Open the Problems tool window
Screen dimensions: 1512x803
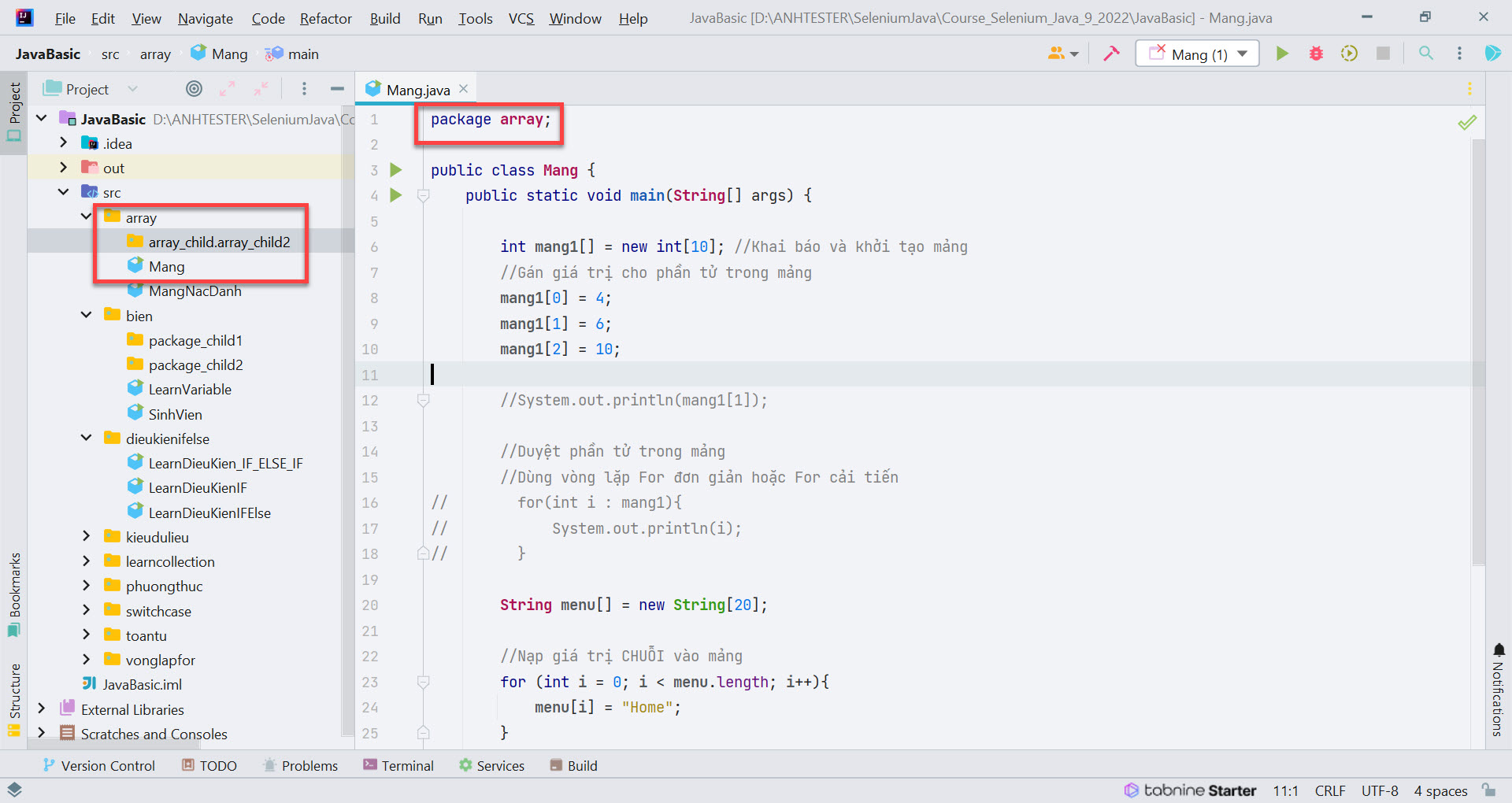coord(300,765)
